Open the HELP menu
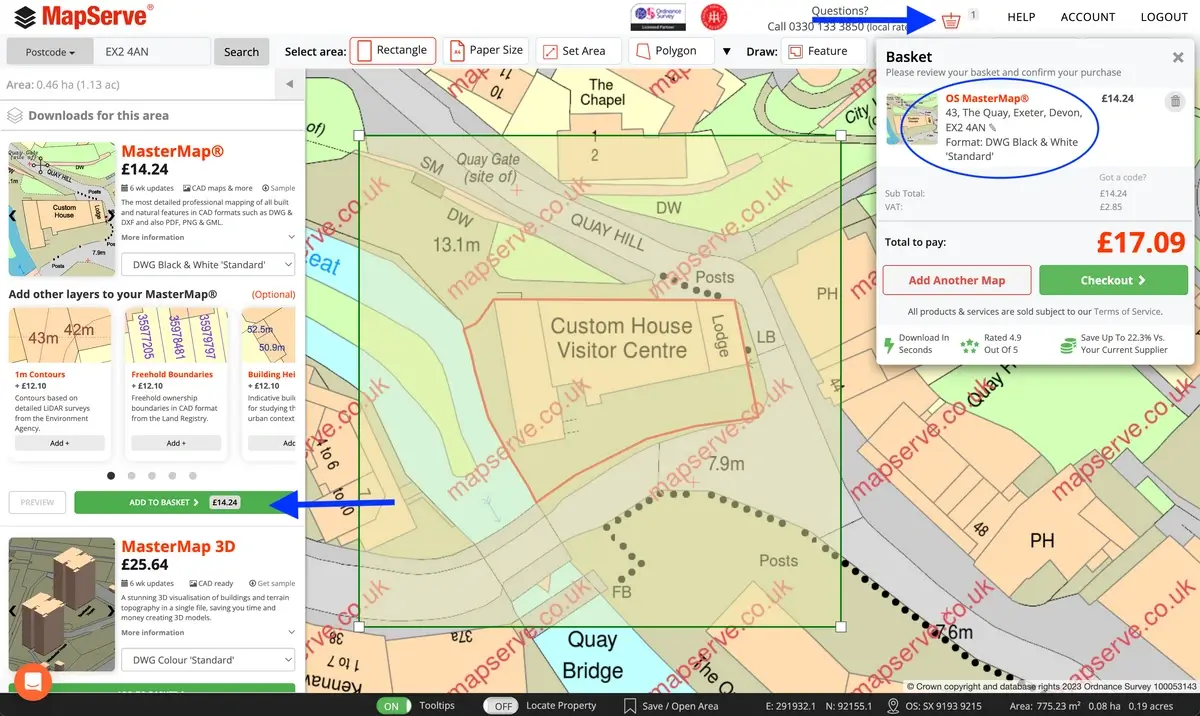 pos(1021,17)
